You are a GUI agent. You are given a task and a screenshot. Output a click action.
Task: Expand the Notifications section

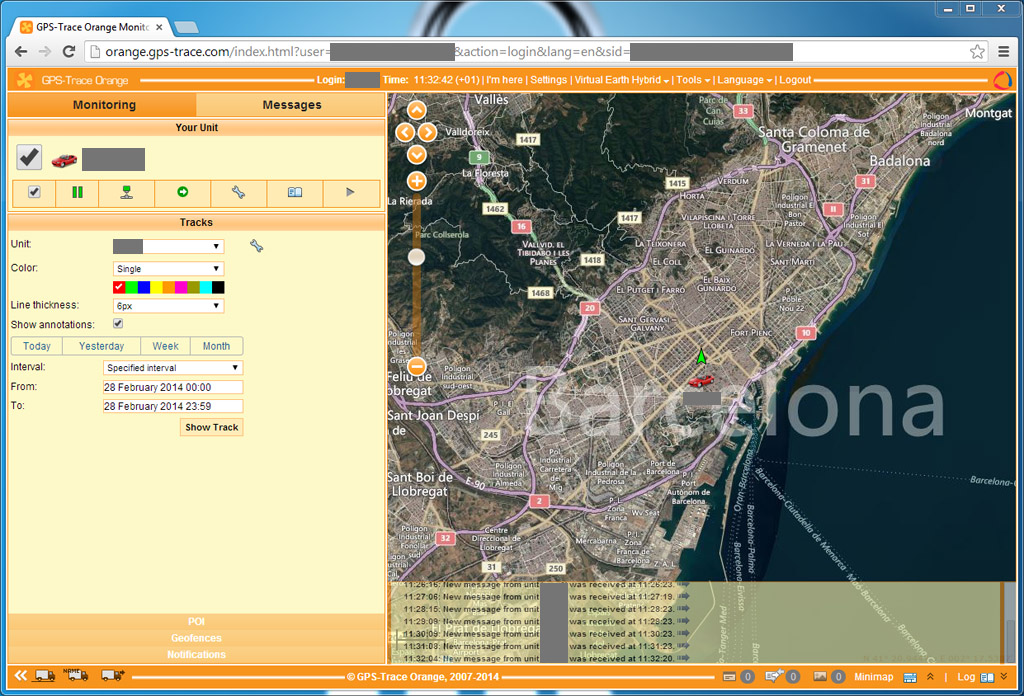tap(196, 654)
